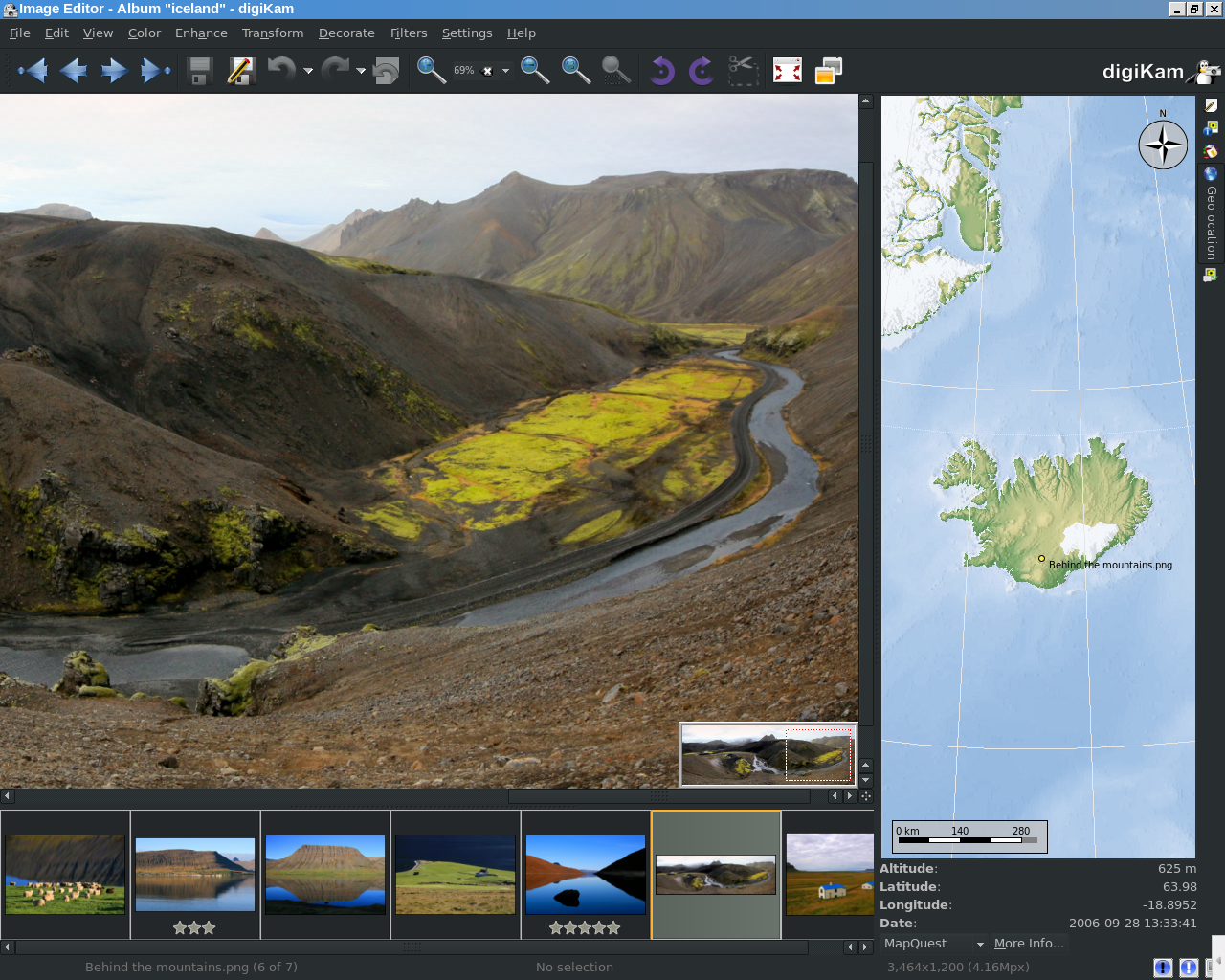The width and height of the screenshot is (1225, 980).
Task: Revert image to original
Action: pos(387,71)
